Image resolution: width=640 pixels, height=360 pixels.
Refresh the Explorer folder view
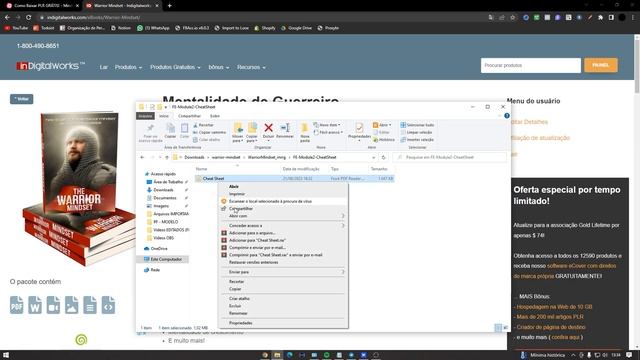point(383,157)
